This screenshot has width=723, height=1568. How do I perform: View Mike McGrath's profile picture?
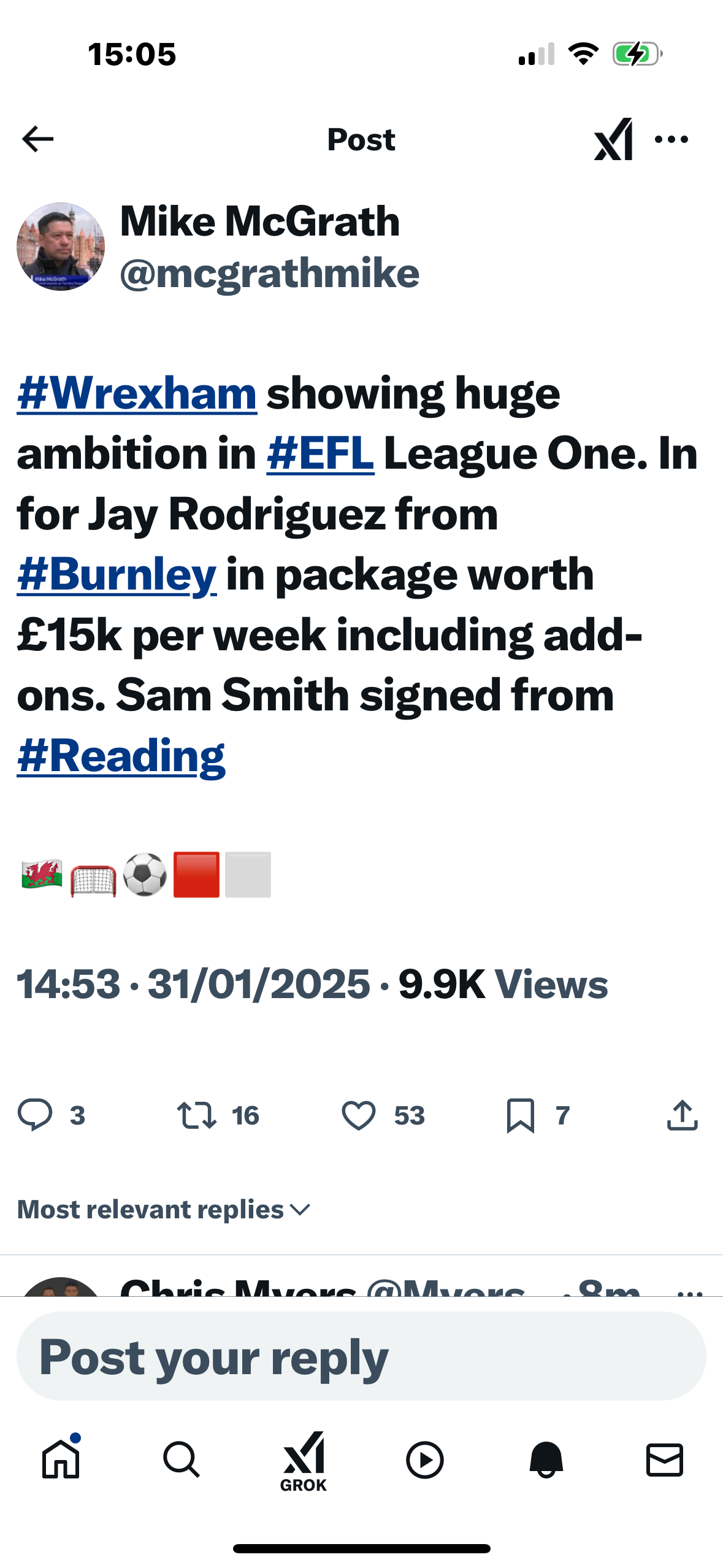61,247
